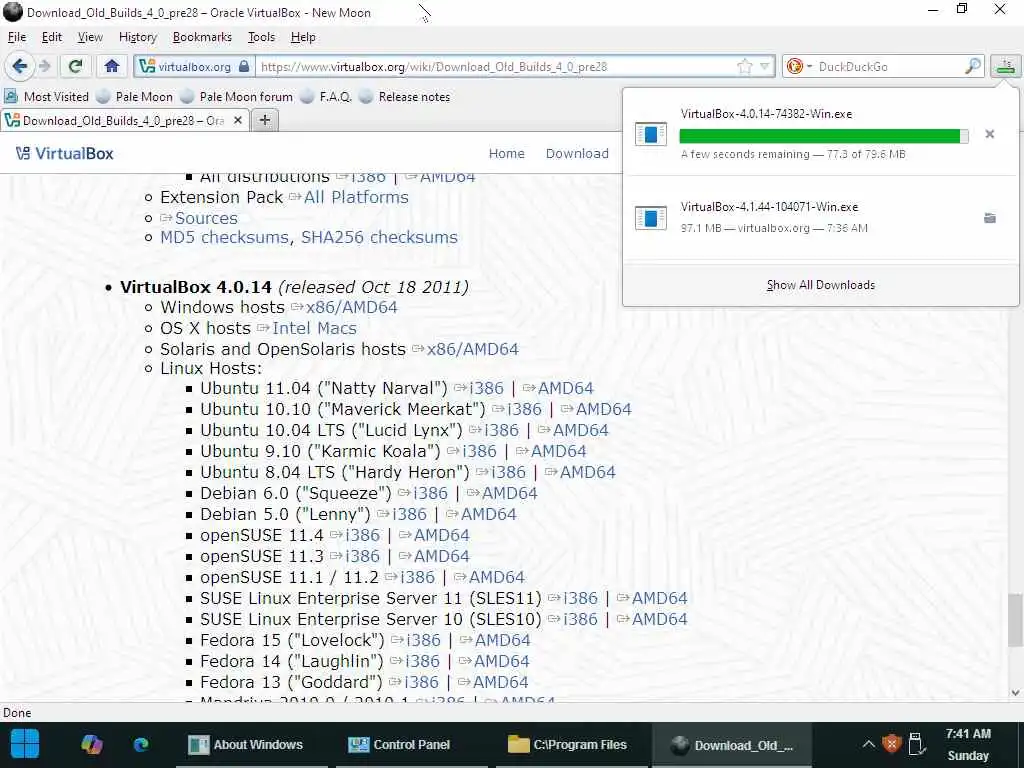The width and height of the screenshot is (1024, 768).
Task: Open the Bookmarks menu
Action: (202, 37)
